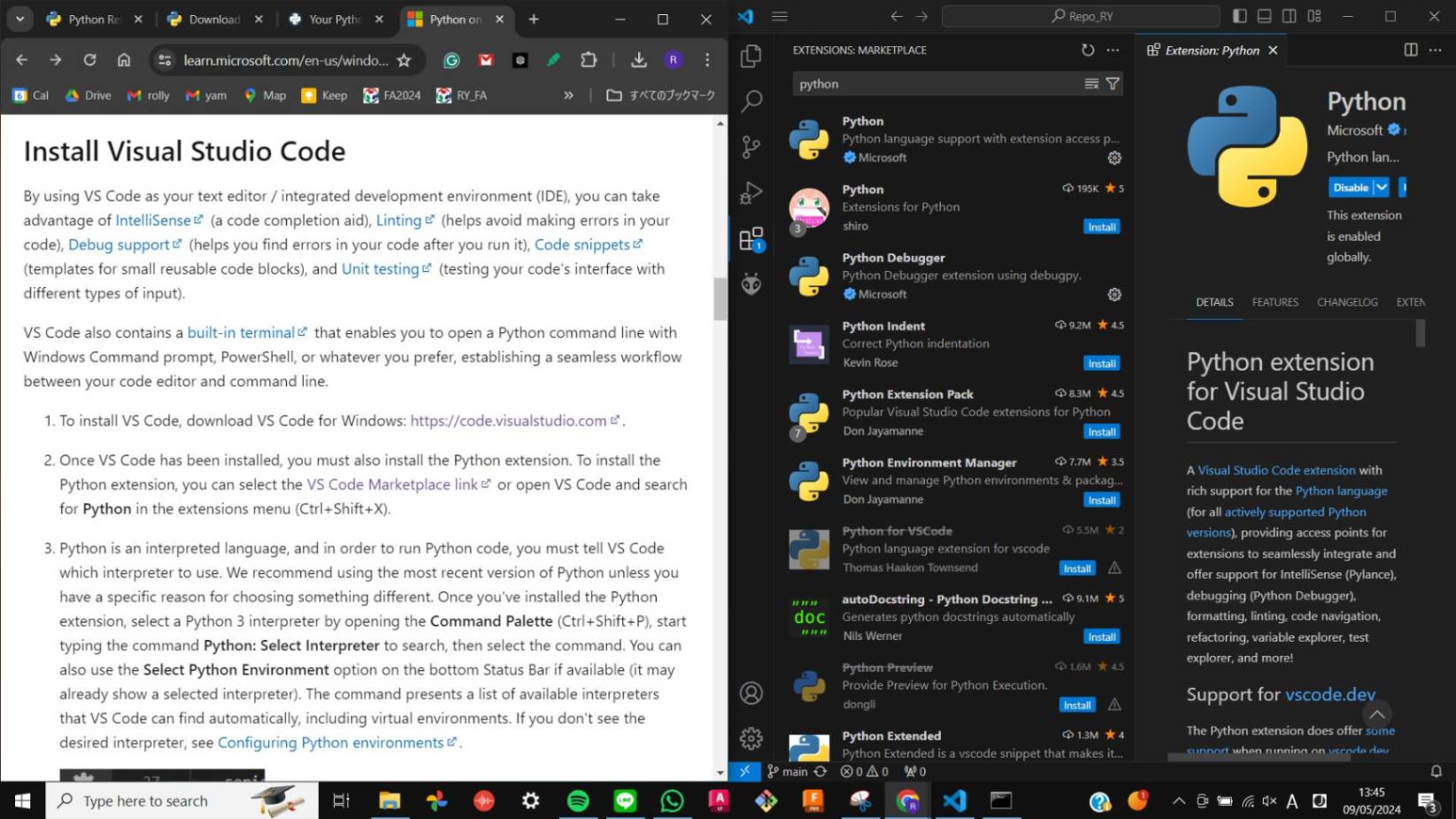Open the vscode.dev link in extension details

point(1330,694)
